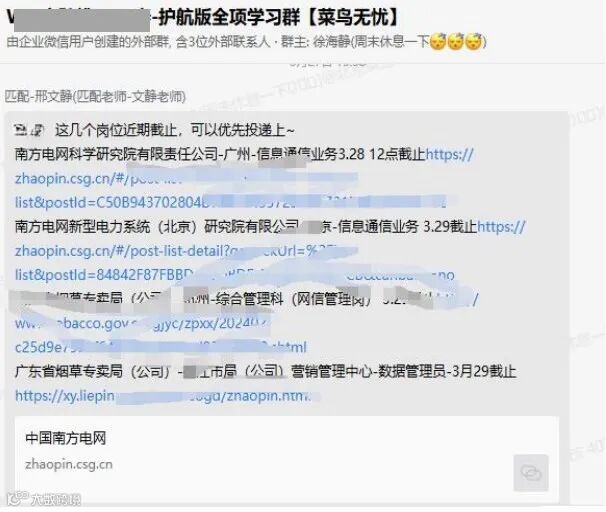This screenshot has width=606, height=512.
Task: Click the last sleeping emoji in the header
Action: [x=474, y=41]
